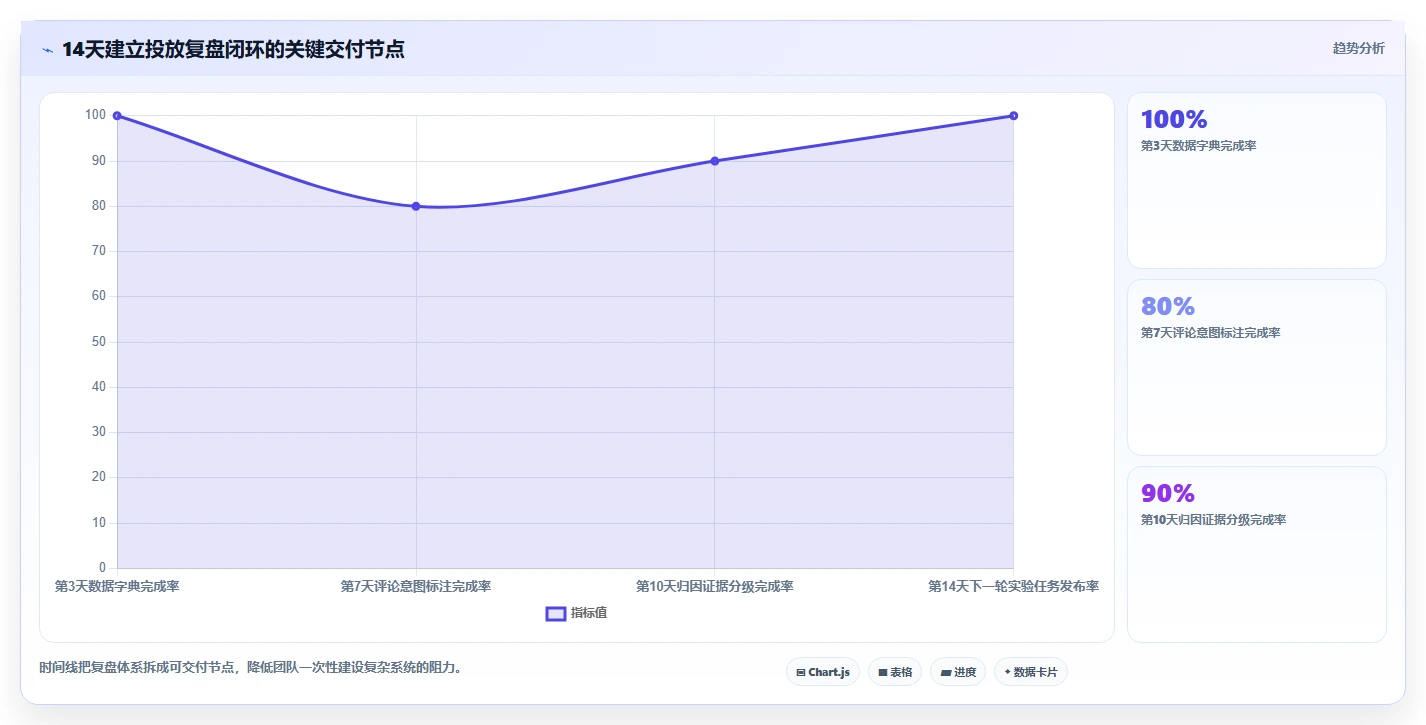
Task: Click the footer note starting 时间线把复盘体系
Action: (x=253, y=667)
